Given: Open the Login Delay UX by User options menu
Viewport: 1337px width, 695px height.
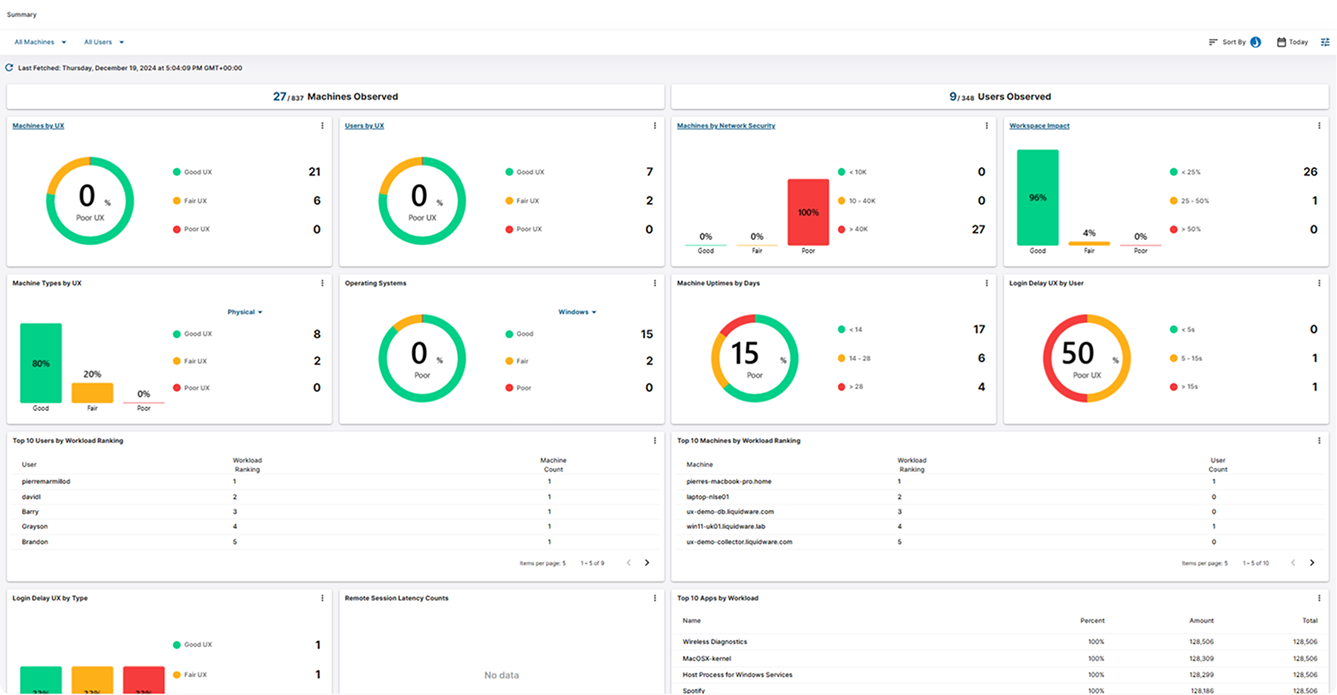Looking at the screenshot, I should 1319,283.
